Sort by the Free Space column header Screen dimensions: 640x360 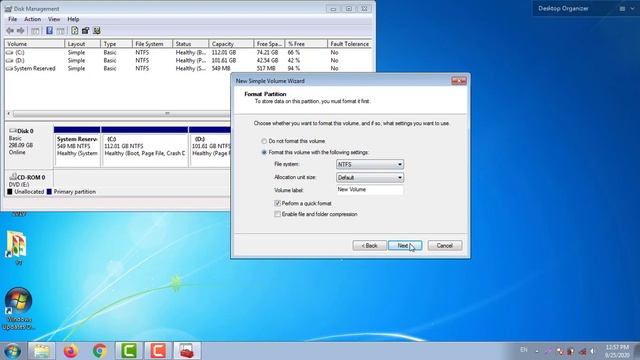click(x=269, y=44)
